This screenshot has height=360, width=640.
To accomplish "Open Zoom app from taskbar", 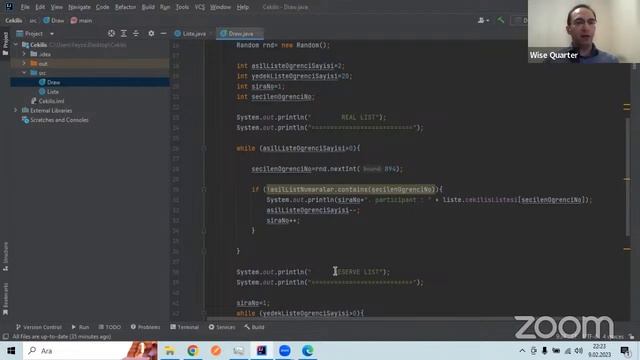I will tap(285, 351).
